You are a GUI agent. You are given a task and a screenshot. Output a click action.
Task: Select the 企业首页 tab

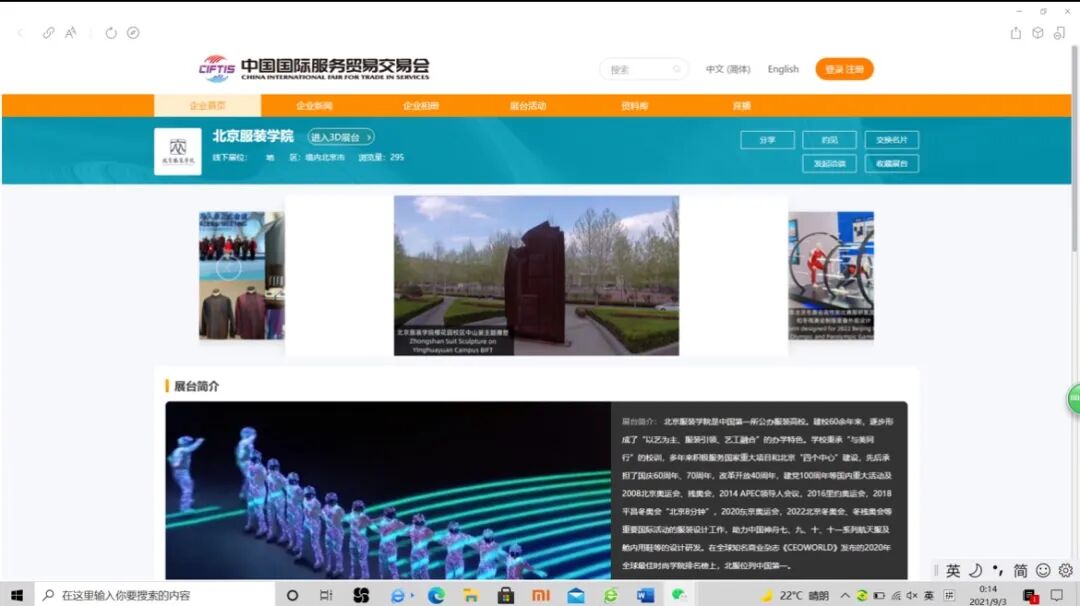[207, 105]
